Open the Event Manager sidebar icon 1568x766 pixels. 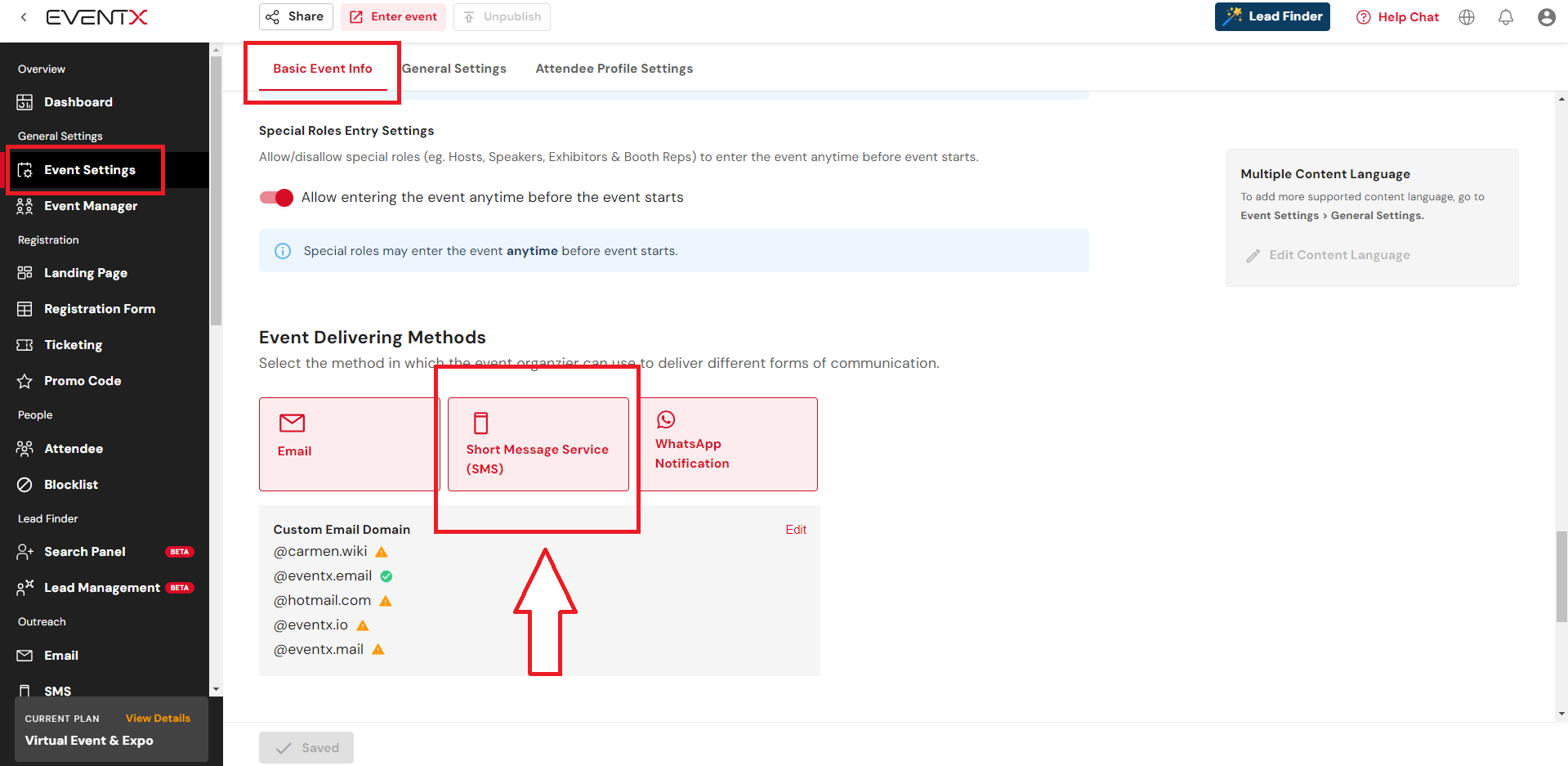pos(25,206)
